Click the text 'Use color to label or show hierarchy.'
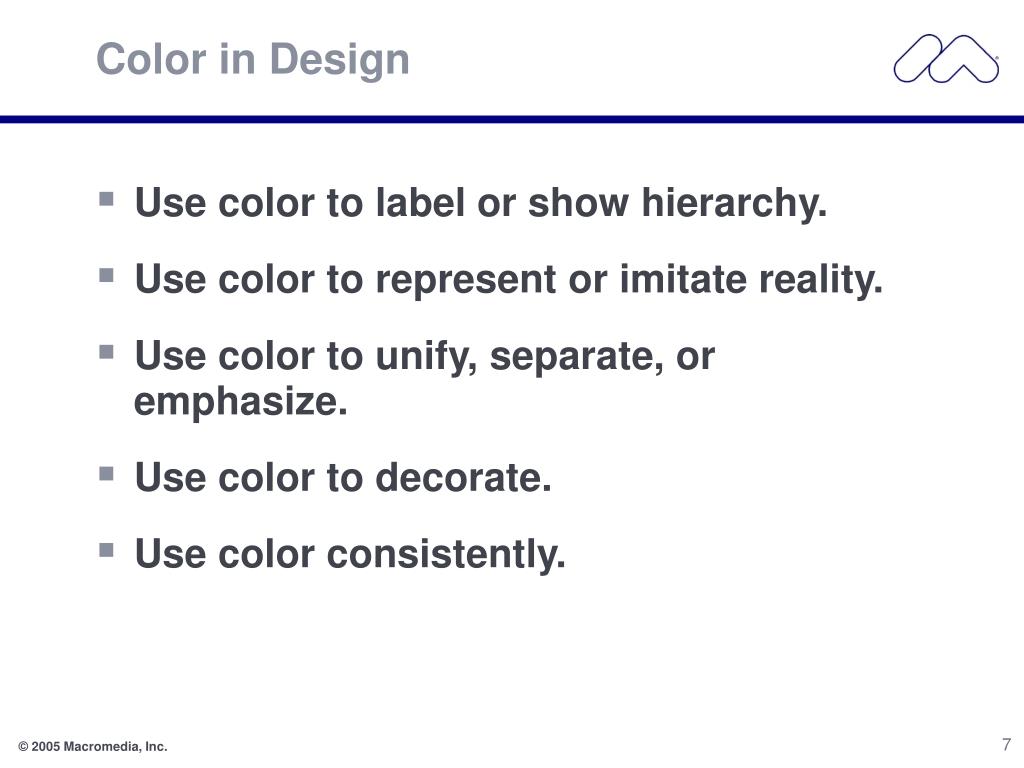1024x768 pixels. point(481,203)
